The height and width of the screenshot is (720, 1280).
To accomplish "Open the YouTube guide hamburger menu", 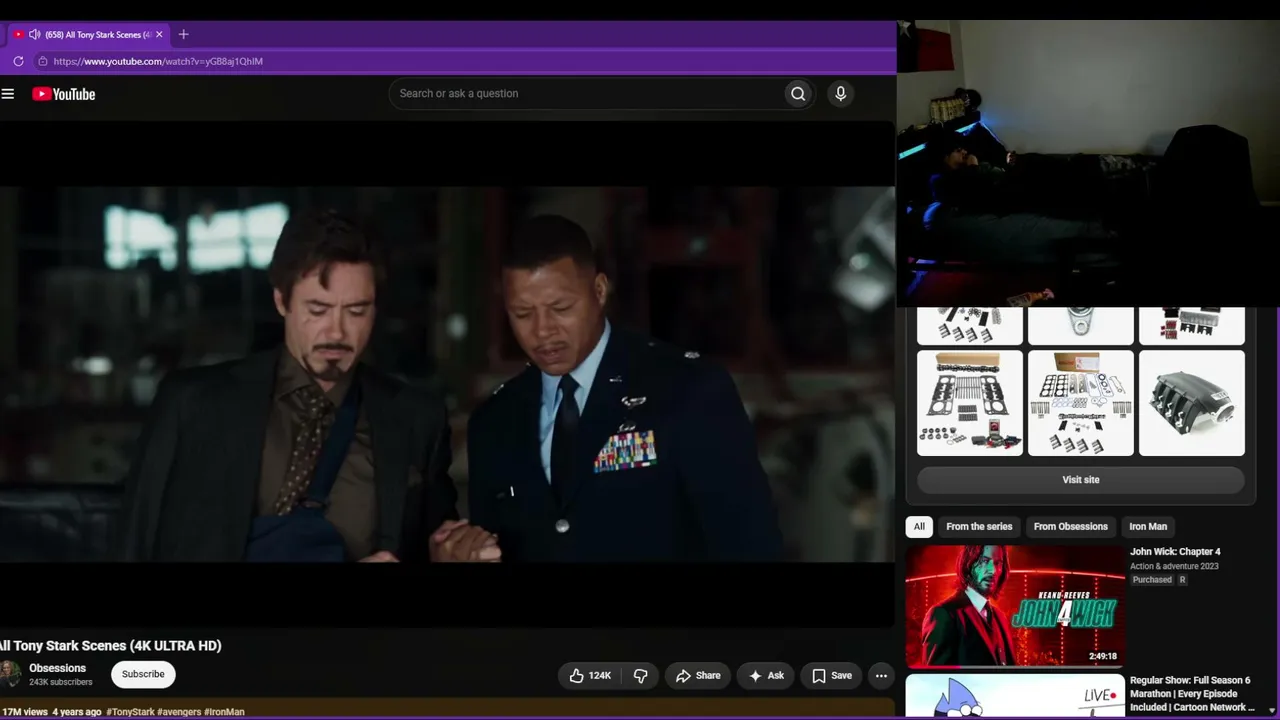I will [8, 94].
